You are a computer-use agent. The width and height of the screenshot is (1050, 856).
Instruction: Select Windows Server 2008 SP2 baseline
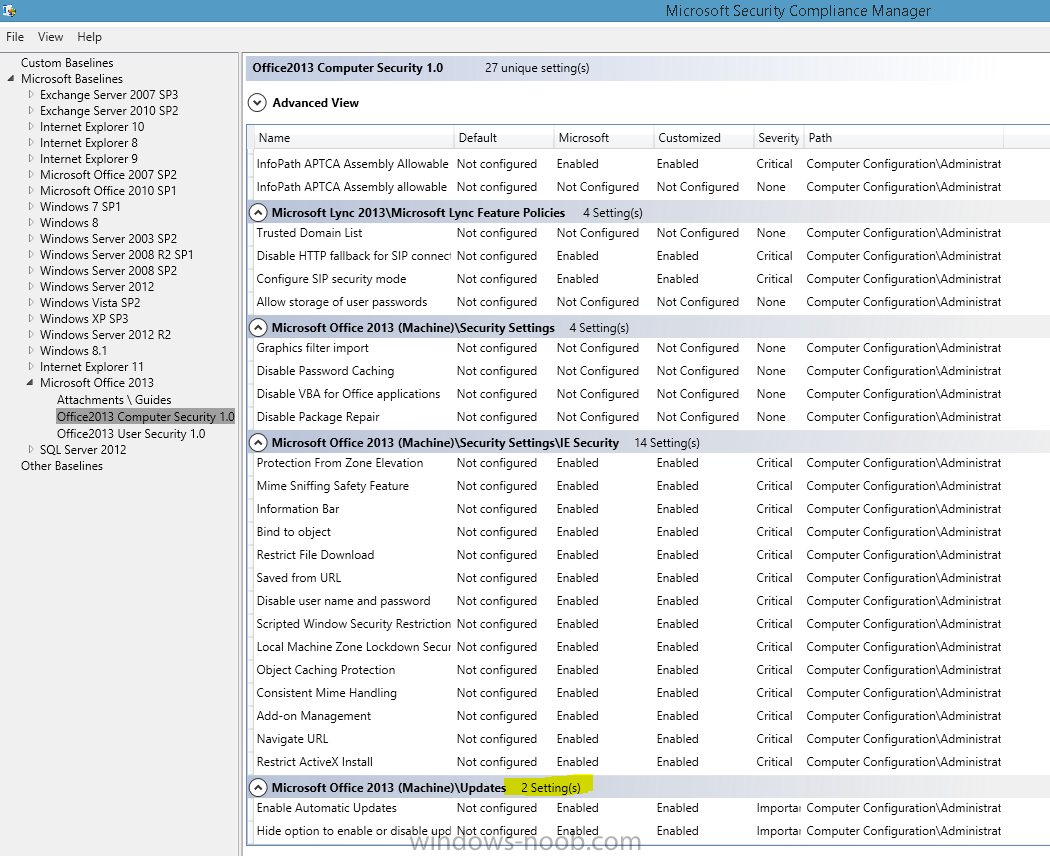(108, 271)
